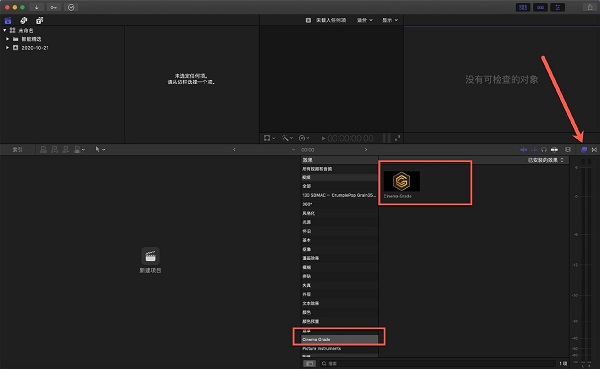
Task: Click the clip icon beside viewer title
Action: pyautogui.click(x=308, y=20)
